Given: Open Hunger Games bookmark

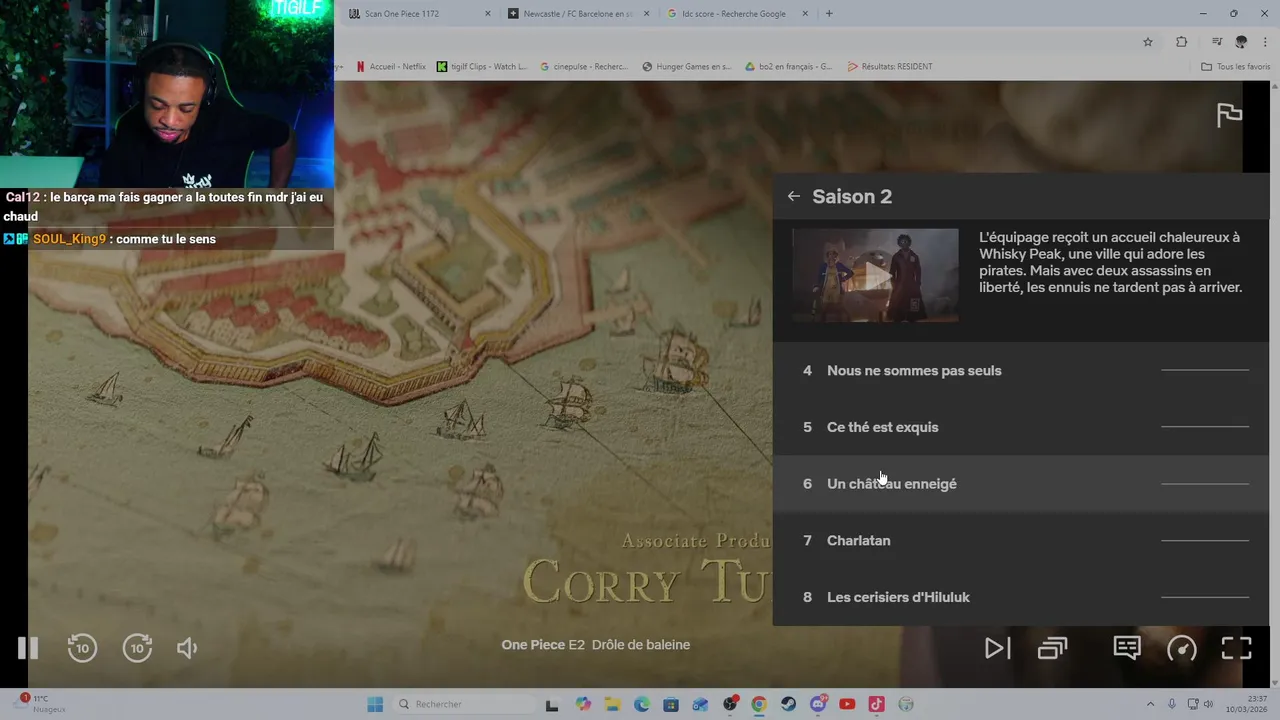Looking at the screenshot, I should point(687,67).
